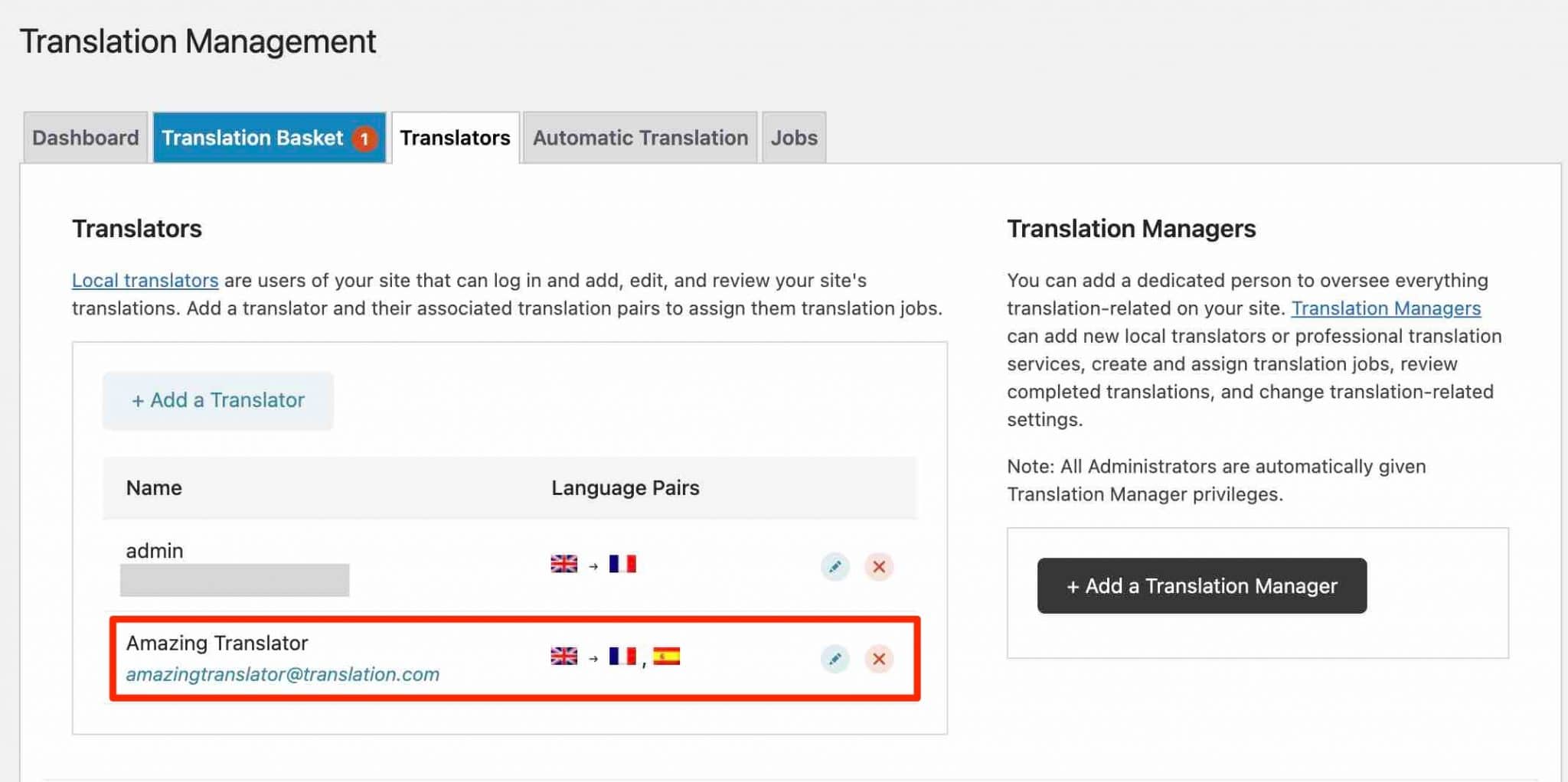Switch to the Jobs tab
This screenshot has height=782, width=1568.
[x=793, y=138]
